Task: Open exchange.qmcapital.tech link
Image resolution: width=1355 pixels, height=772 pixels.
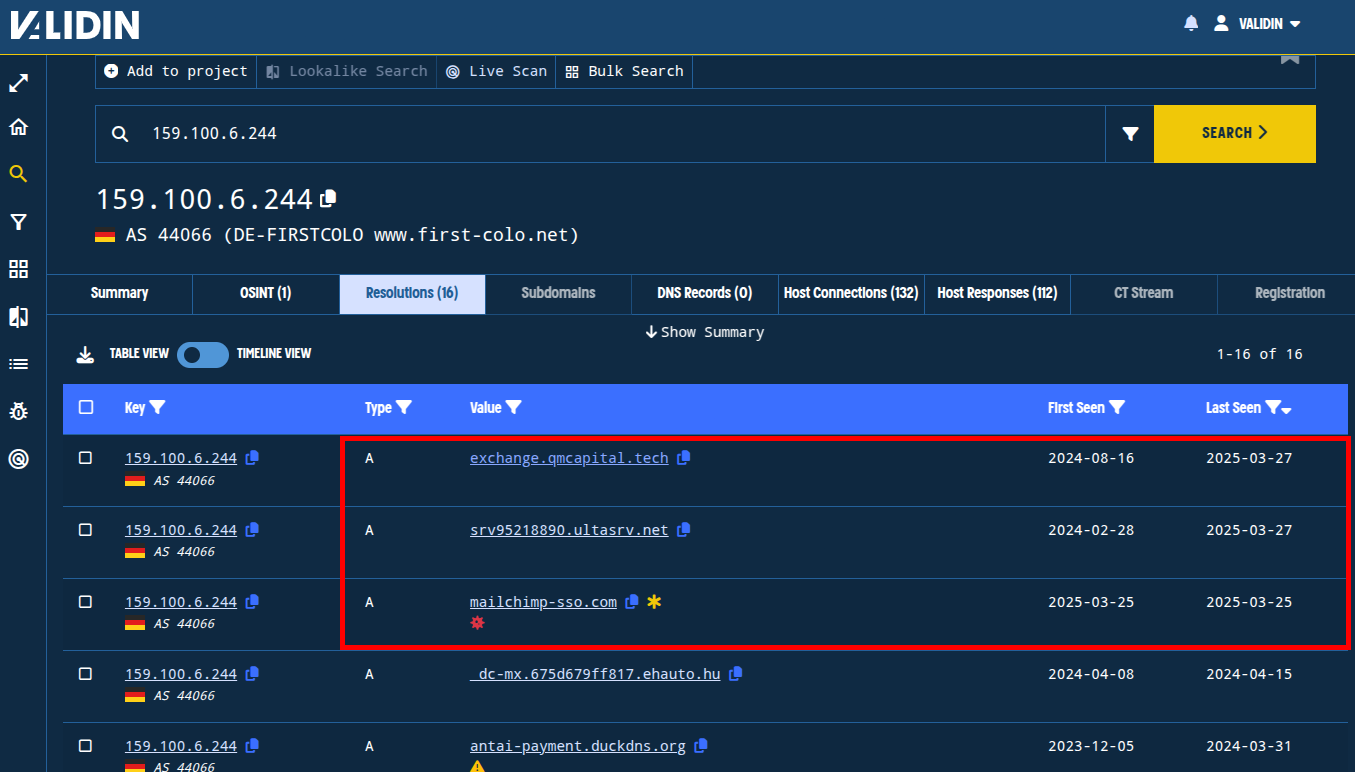Action: (x=569, y=458)
